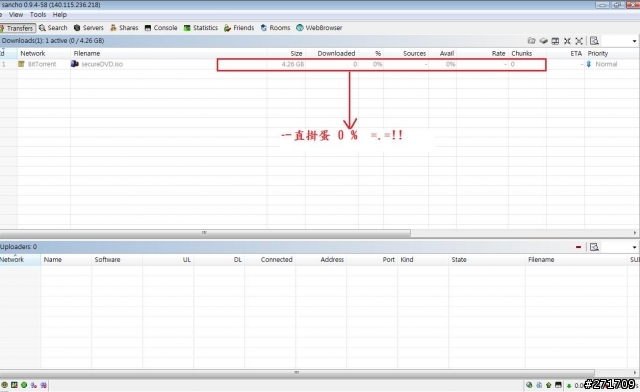Open the Console tab
This screenshot has height=392, width=640.
161,28
